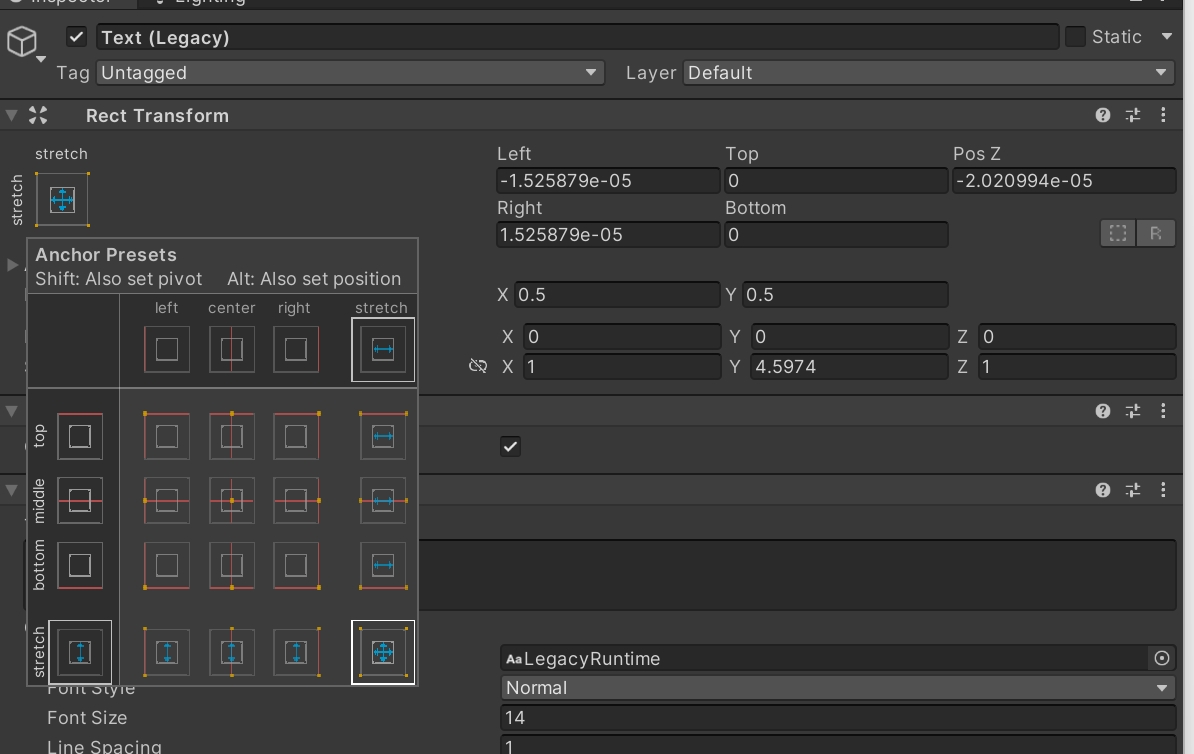Open the Layer dropdown

(x=928, y=72)
